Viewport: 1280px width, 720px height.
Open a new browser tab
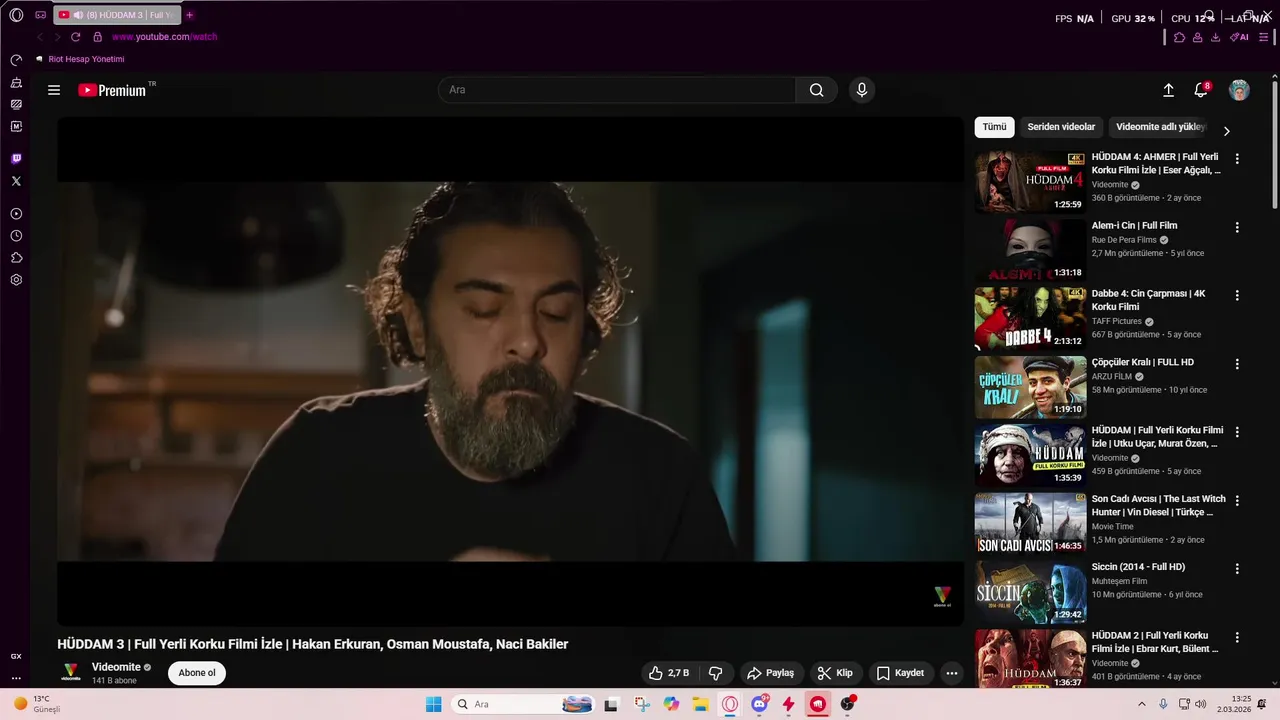(189, 15)
